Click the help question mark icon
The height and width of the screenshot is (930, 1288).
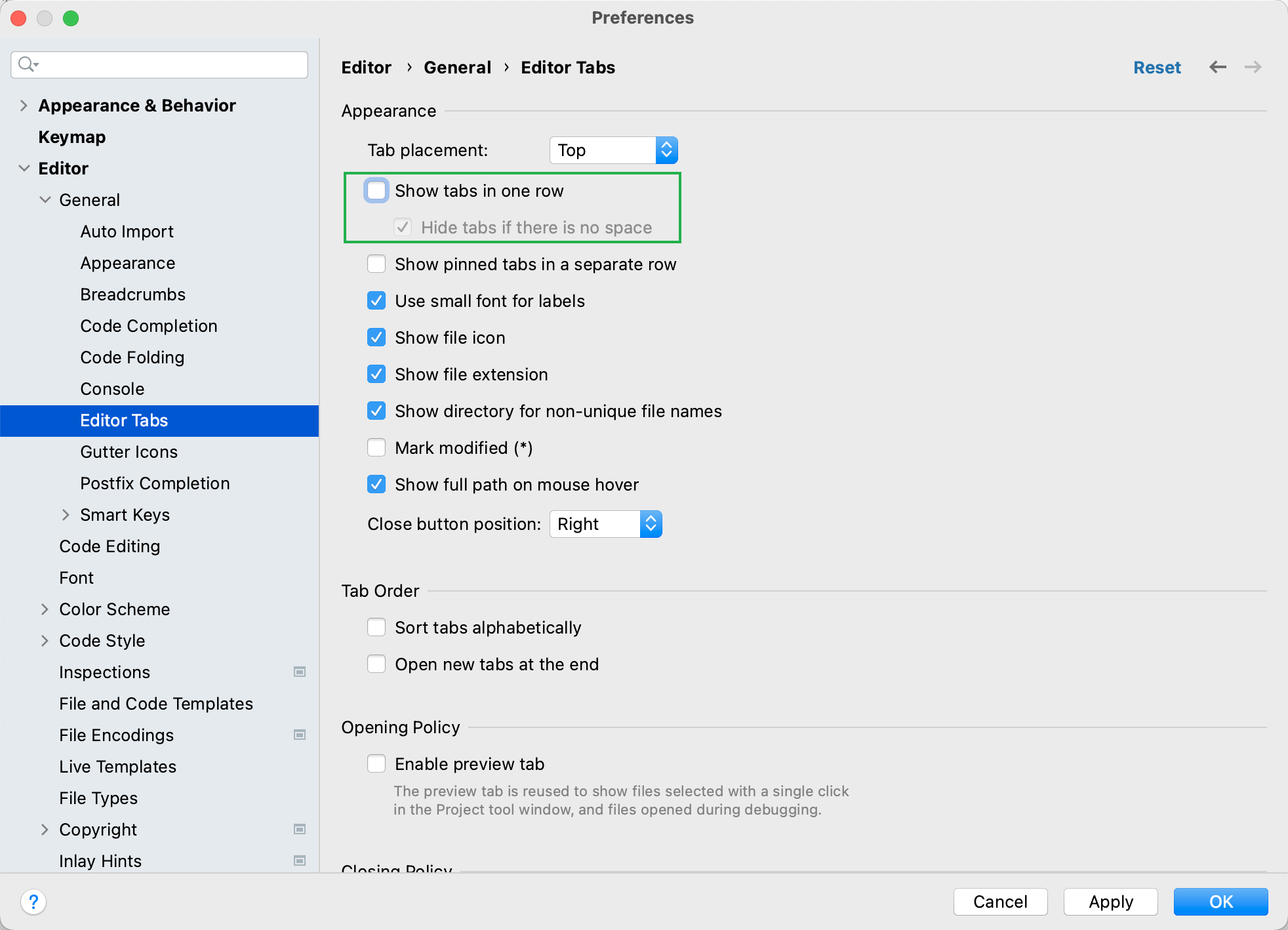(x=33, y=902)
